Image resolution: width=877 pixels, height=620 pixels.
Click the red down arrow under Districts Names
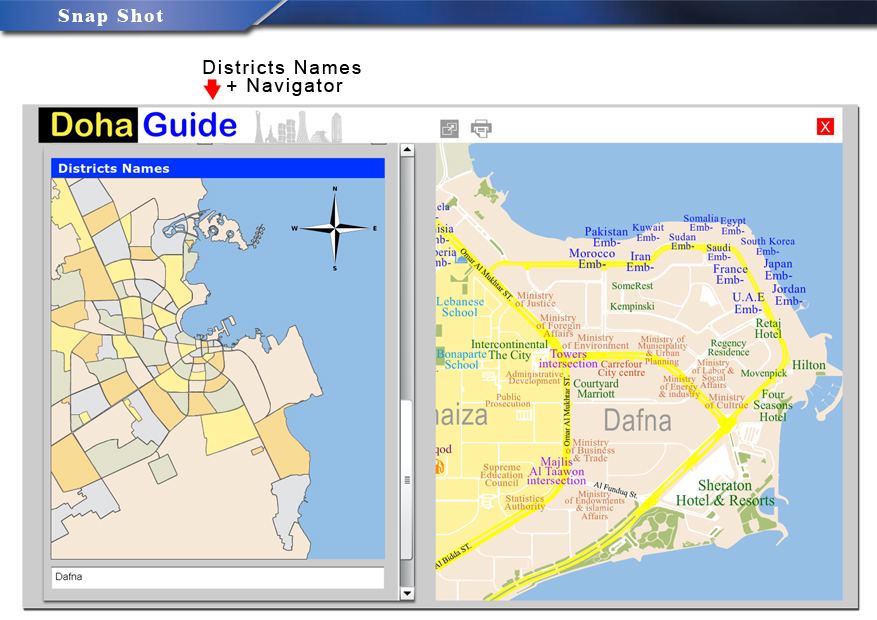pos(212,90)
